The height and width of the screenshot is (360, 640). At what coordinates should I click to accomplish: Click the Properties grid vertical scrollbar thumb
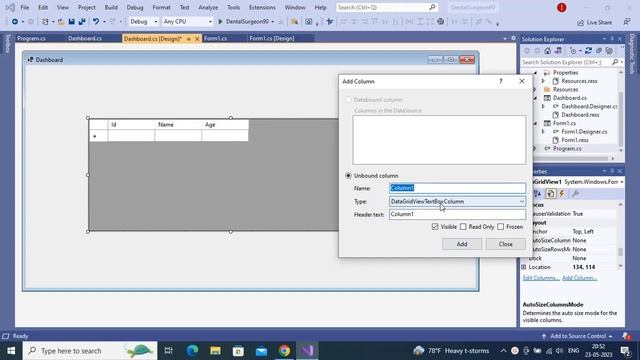point(620,251)
